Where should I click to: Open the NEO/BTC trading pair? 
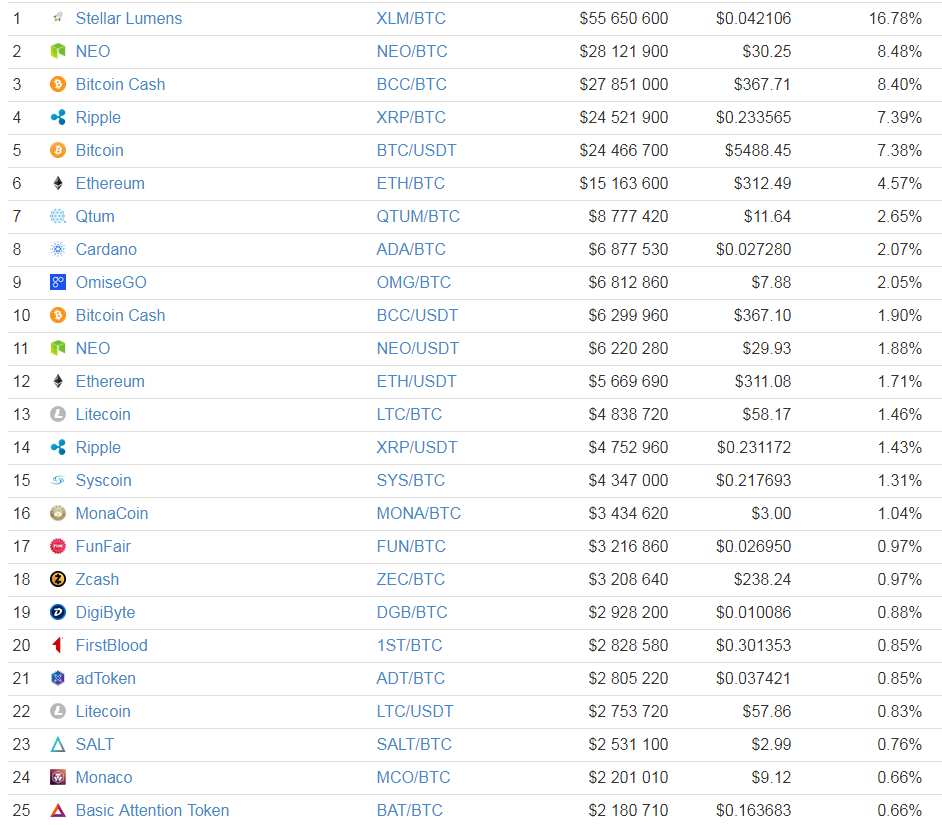[412, 52]
